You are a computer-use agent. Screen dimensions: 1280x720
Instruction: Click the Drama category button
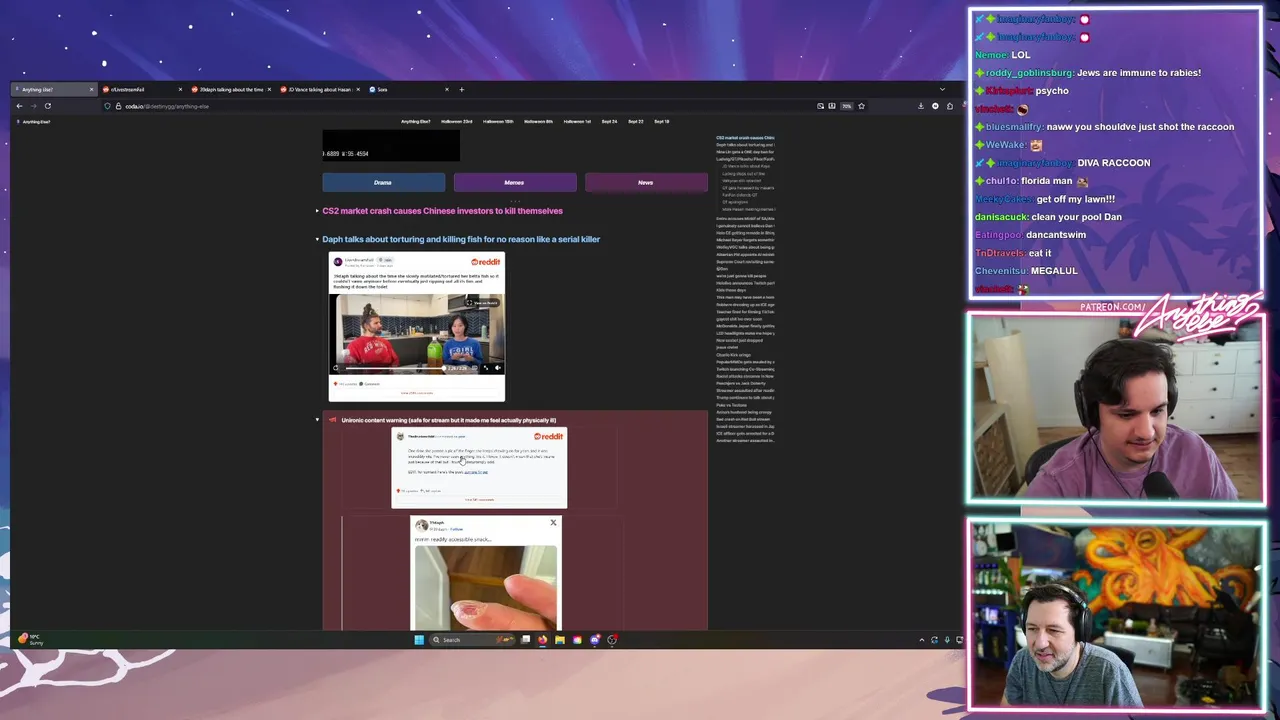click(x=383, y=182)
